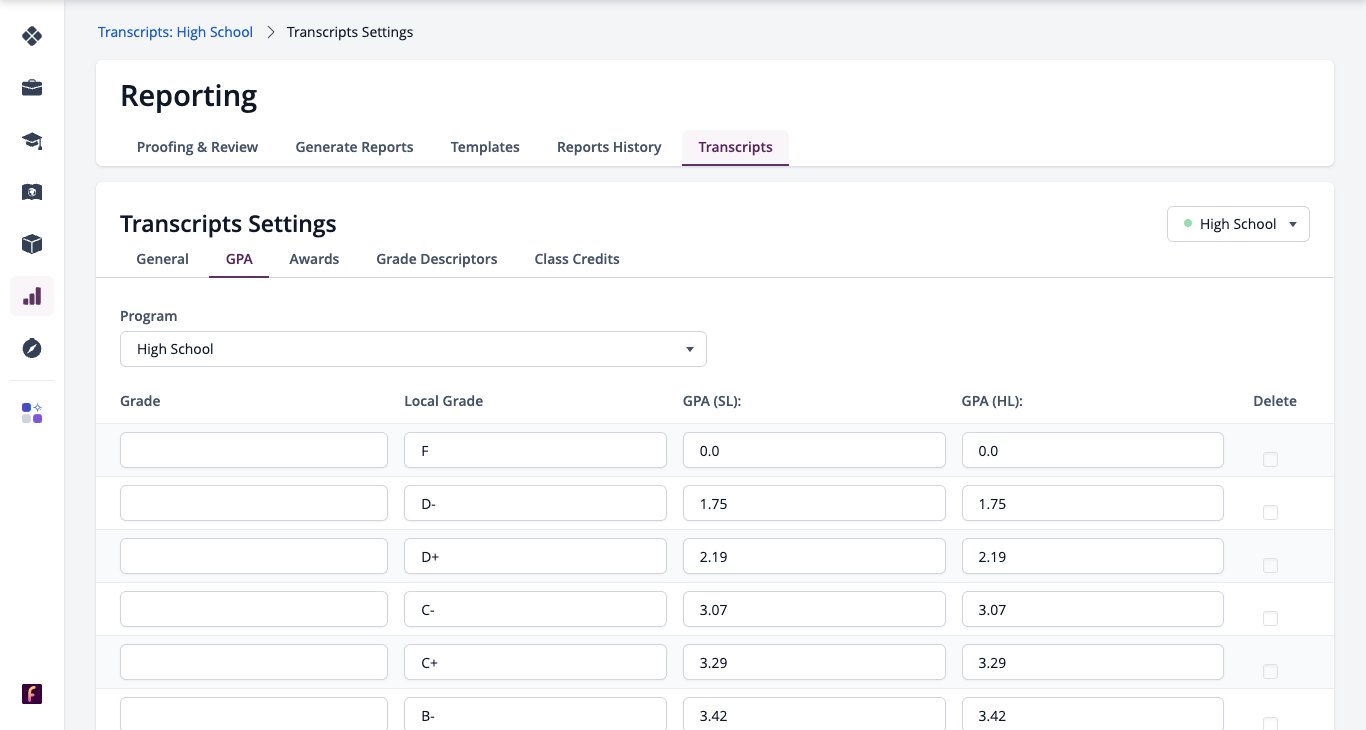Click GPA (HL) field with 1.75
The image size is (1366, 730).
[x=1093, y=503]
